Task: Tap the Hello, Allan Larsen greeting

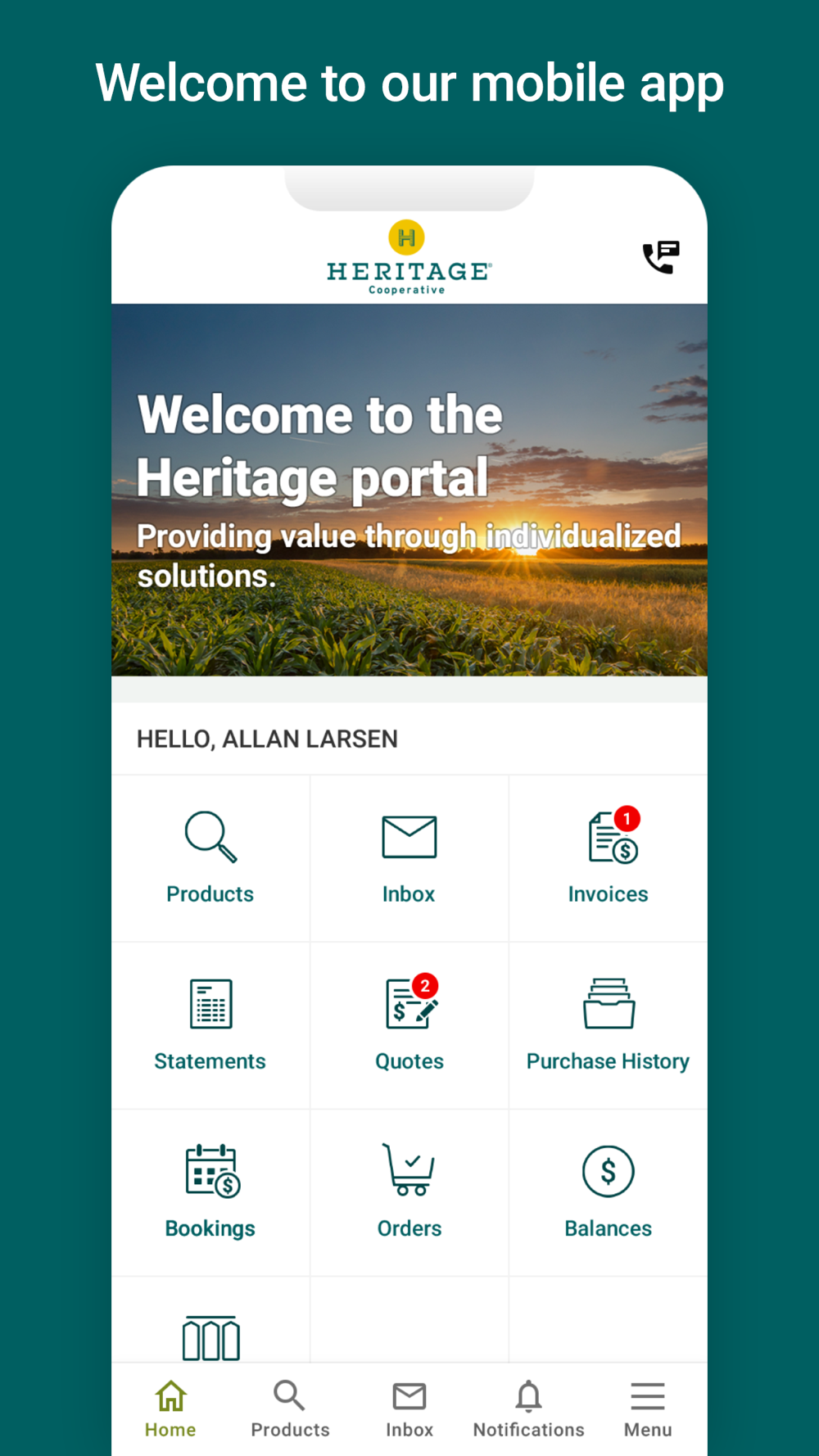Action: [267, 739]
